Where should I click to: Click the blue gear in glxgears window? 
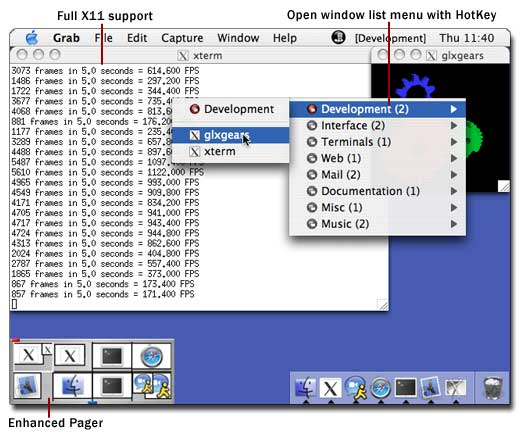point(415,87)
